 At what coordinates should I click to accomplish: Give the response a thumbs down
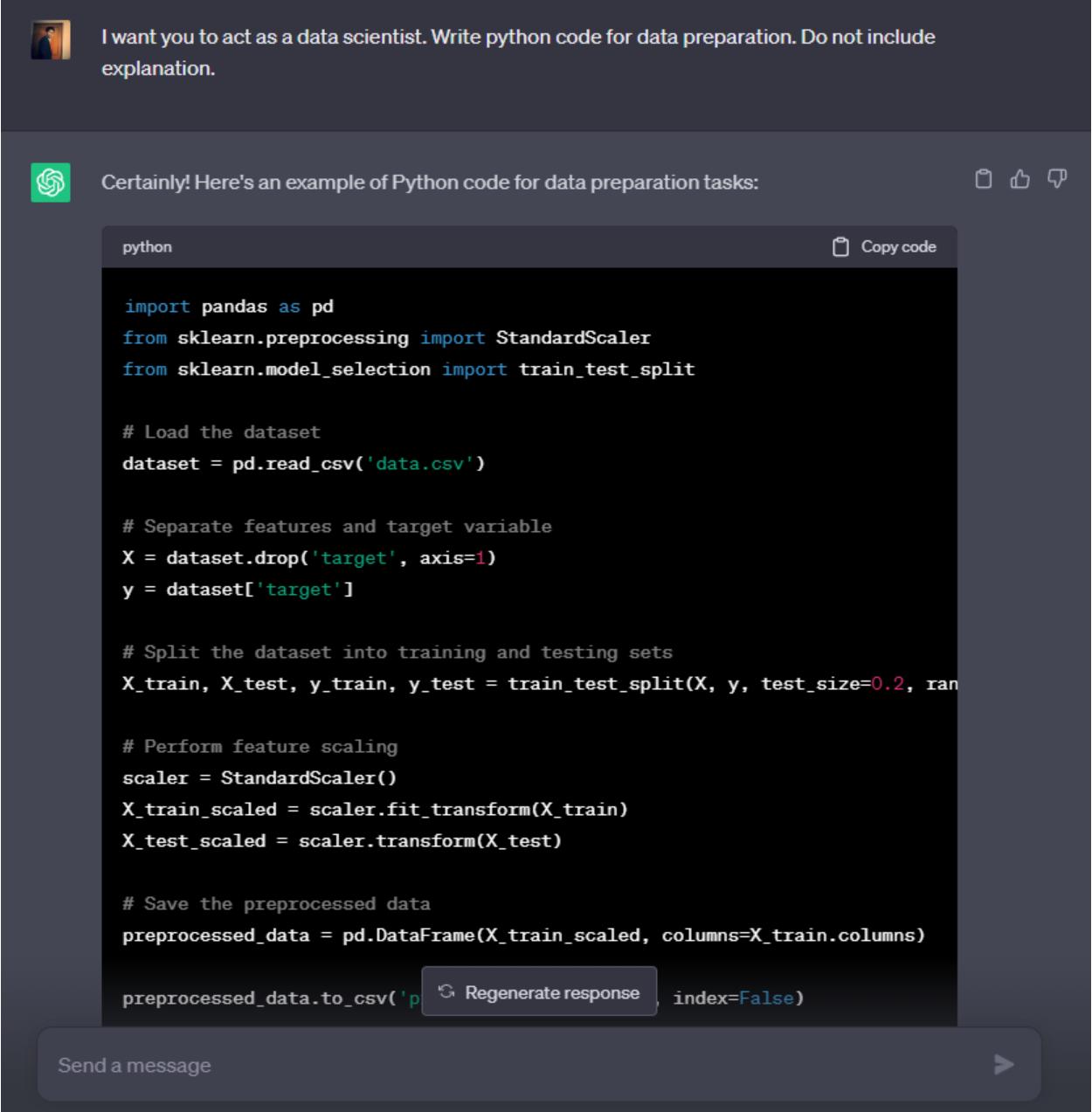[x=1057, y=179]
